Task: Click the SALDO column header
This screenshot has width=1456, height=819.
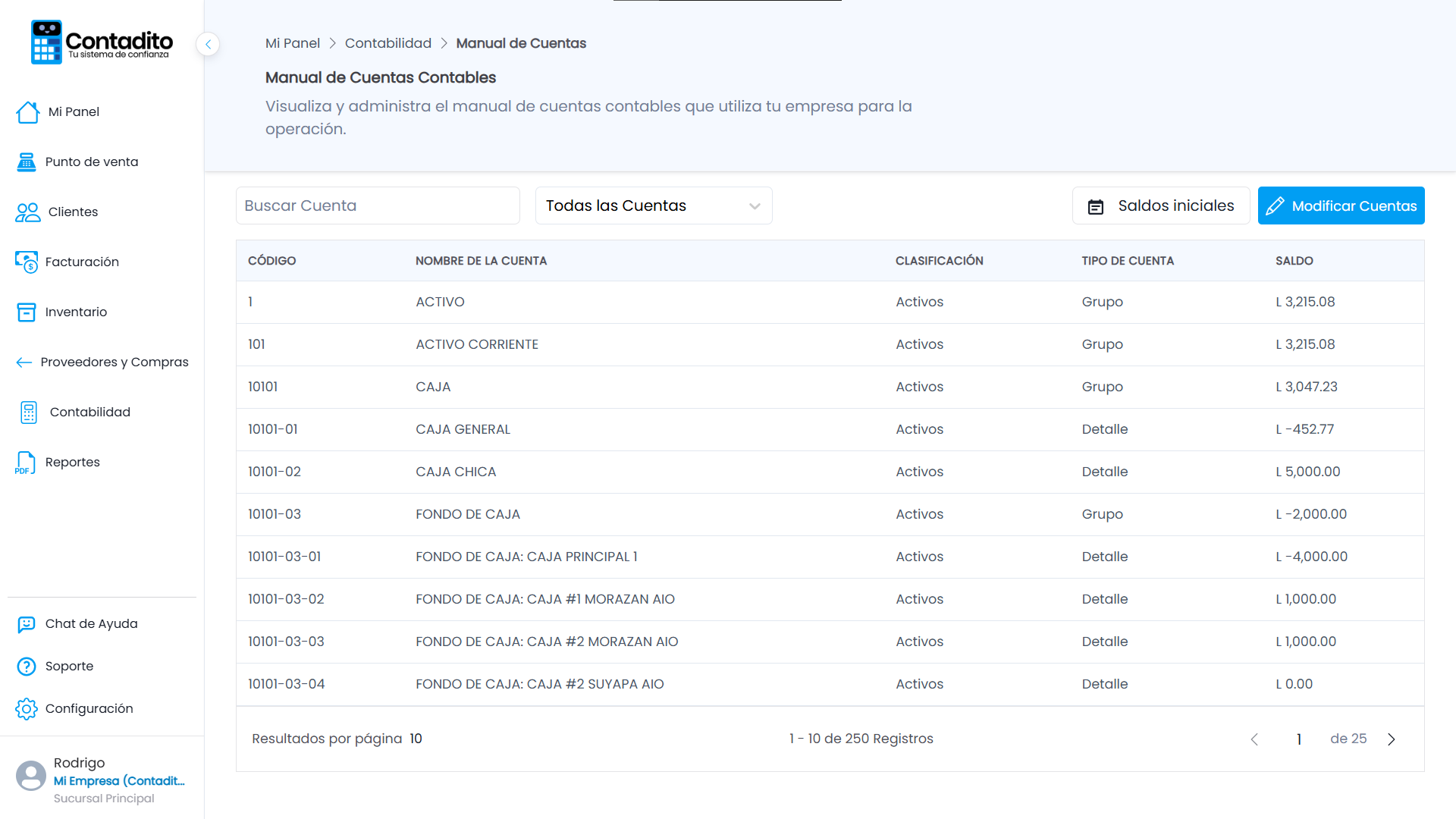Action: click(1294, 261)
